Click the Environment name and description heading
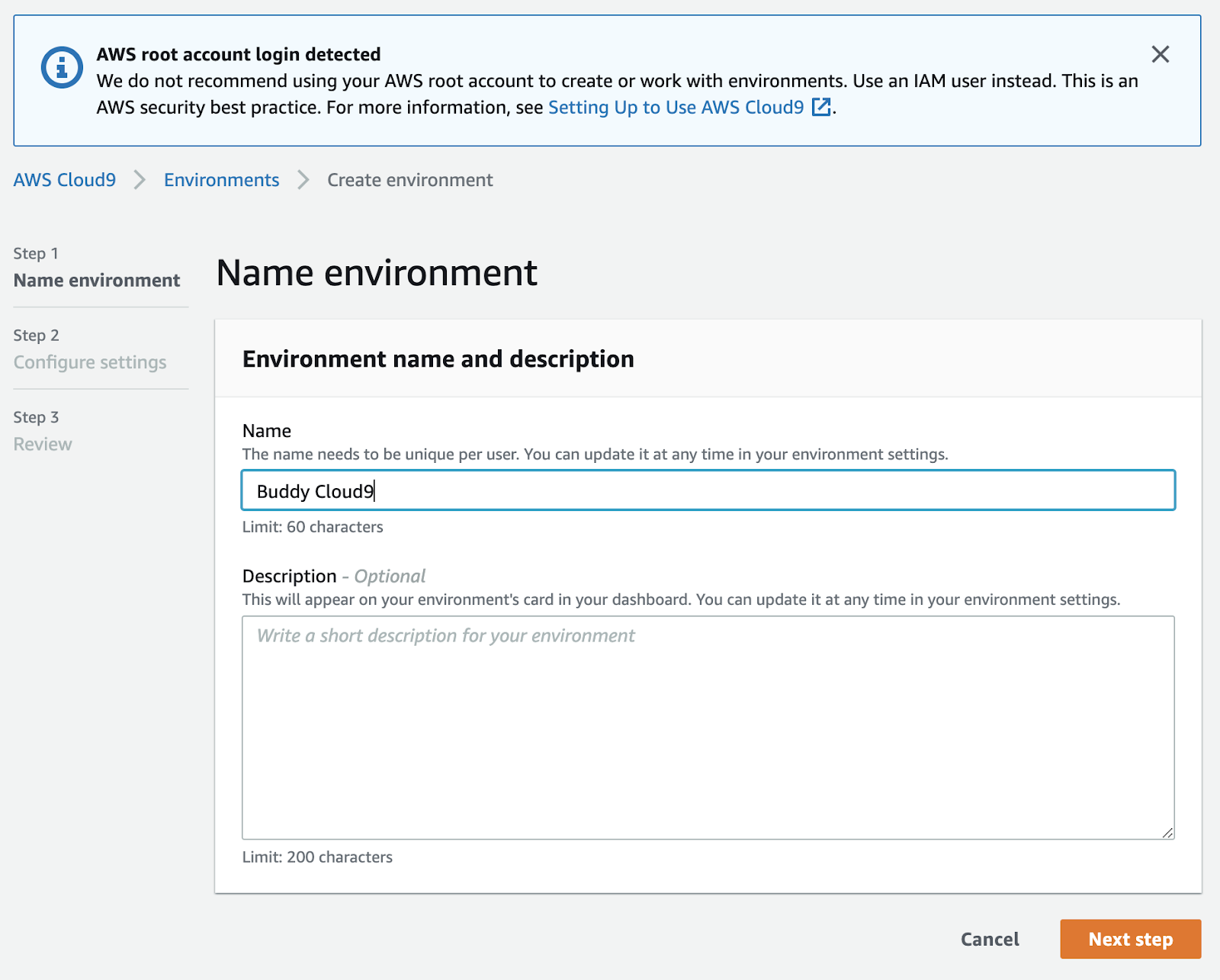 pyautogui.click(x=438, y=359)
